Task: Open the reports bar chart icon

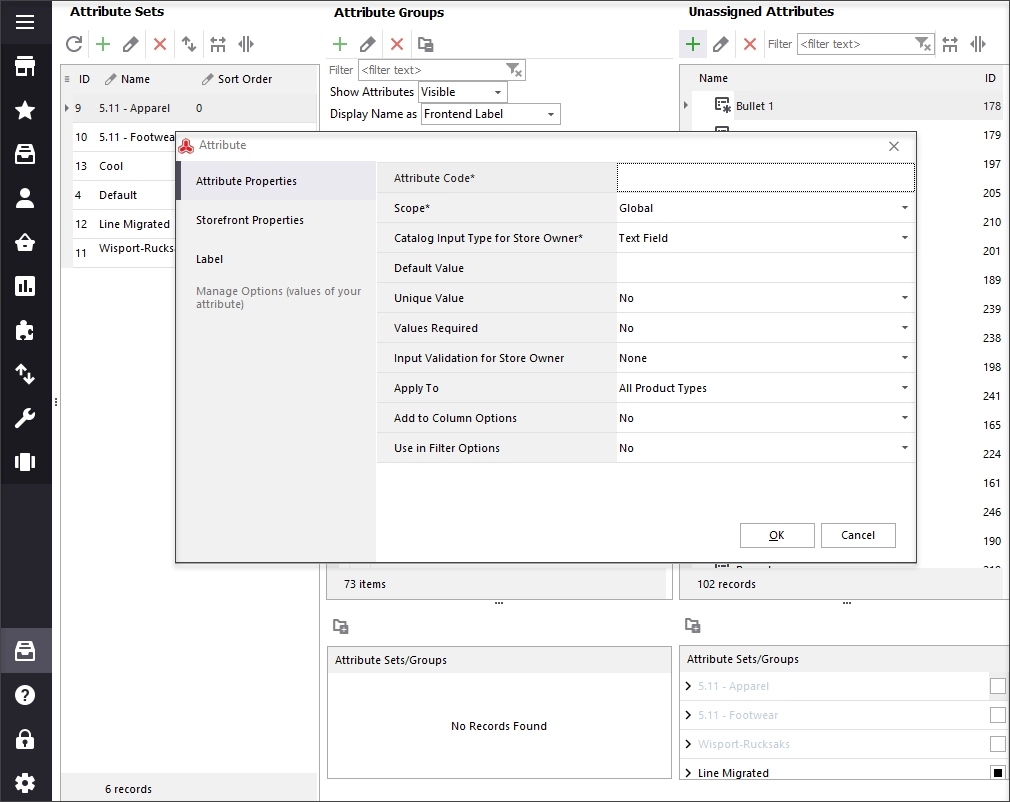Action: point(24,286)
